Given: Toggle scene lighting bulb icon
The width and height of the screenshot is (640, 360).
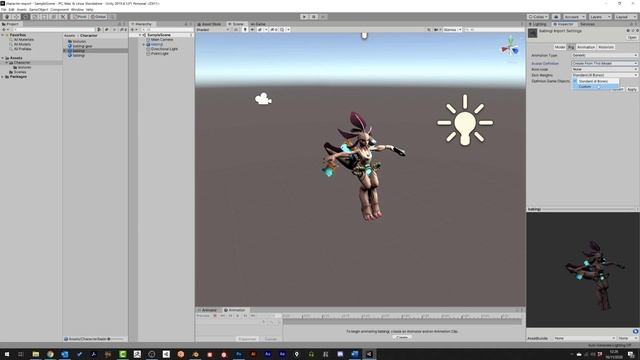Looking at the screenshot, I should pos(245,30).
